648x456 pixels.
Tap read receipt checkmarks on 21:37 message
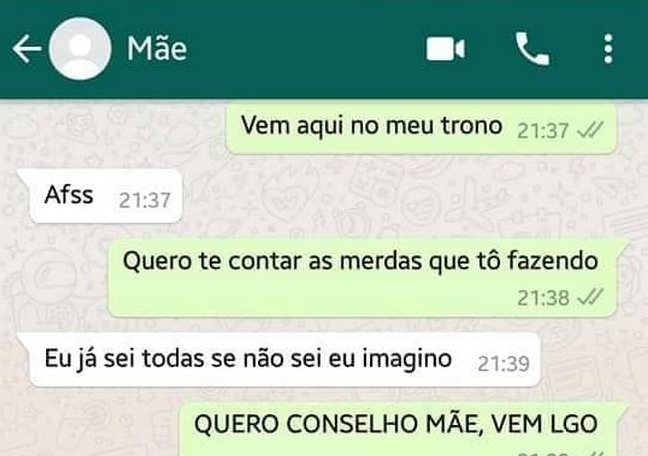coord(590,131)
